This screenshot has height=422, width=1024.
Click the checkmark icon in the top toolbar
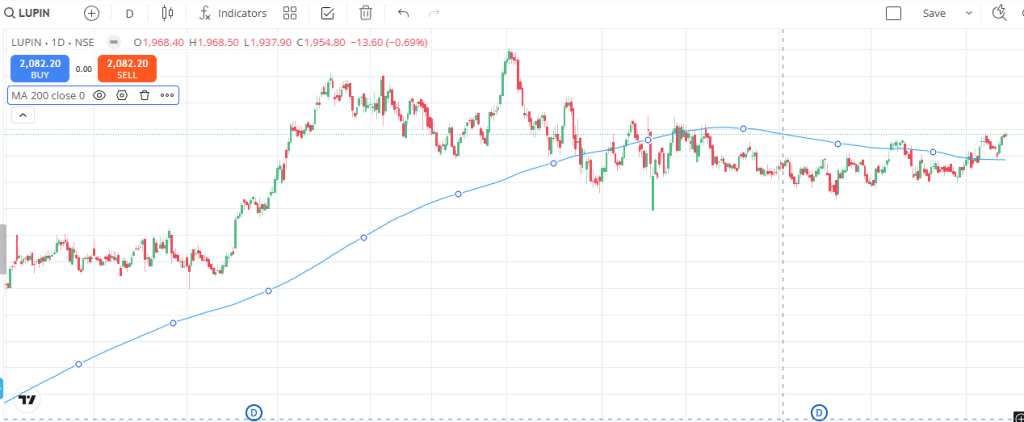coord(328,13)
